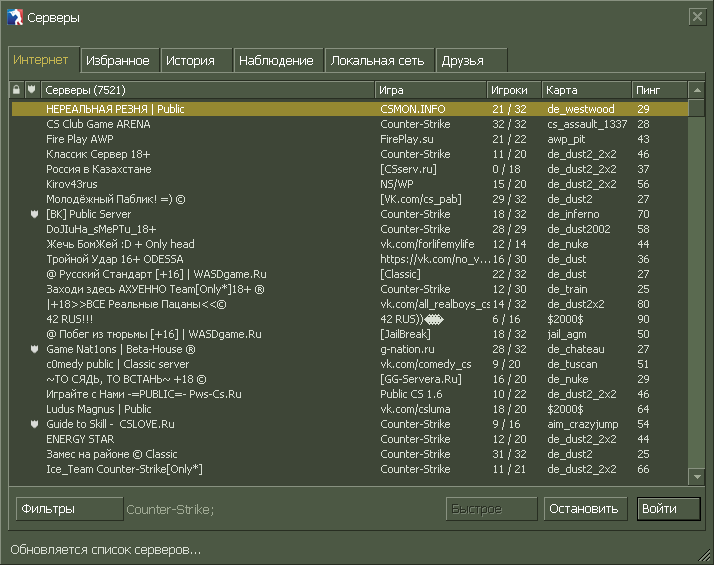Open the Локальная сеть tab

380,61
